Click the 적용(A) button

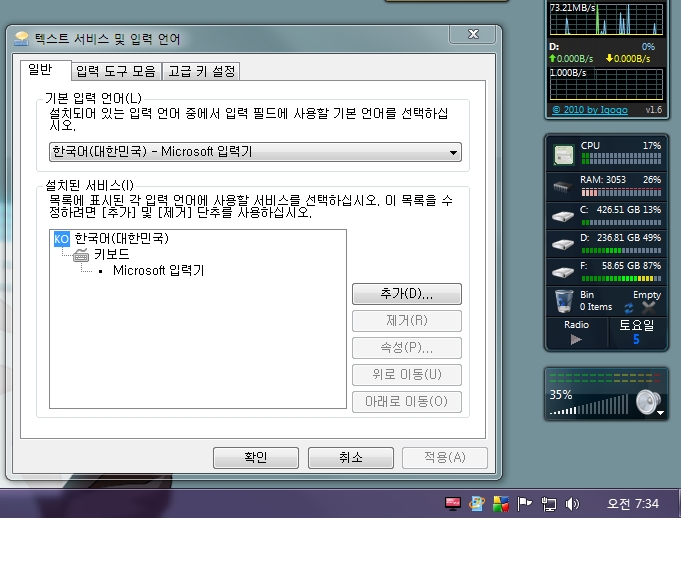(445, 457)
